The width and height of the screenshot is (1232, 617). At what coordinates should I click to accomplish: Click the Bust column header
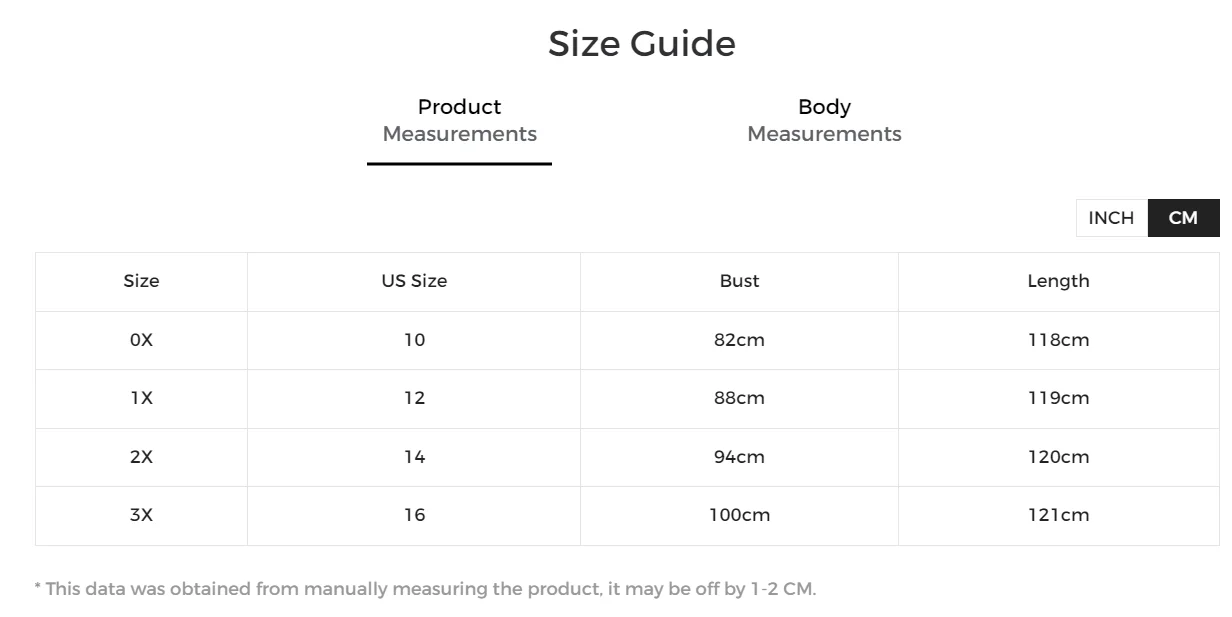[x=739, y=281]
